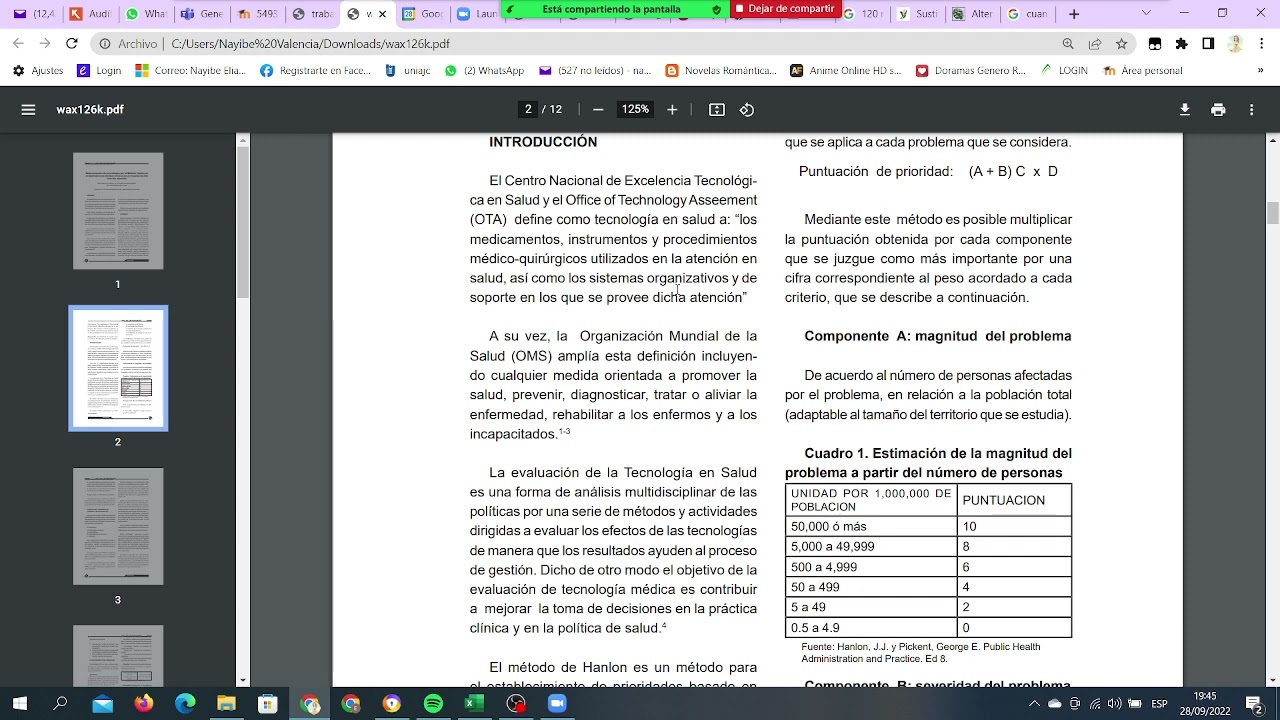Viewport: 1280px width, 720px height.
Task: Open Zoom from the taskbar
Action: click(x=557, y=704)
